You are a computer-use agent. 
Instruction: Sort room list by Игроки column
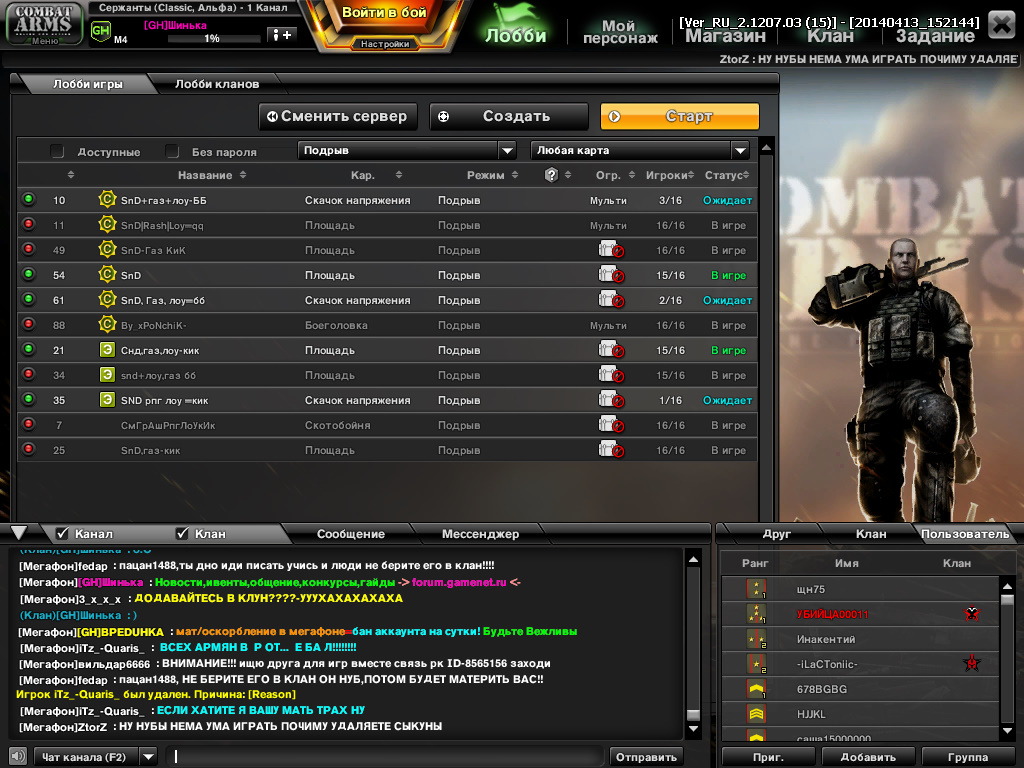669,175
